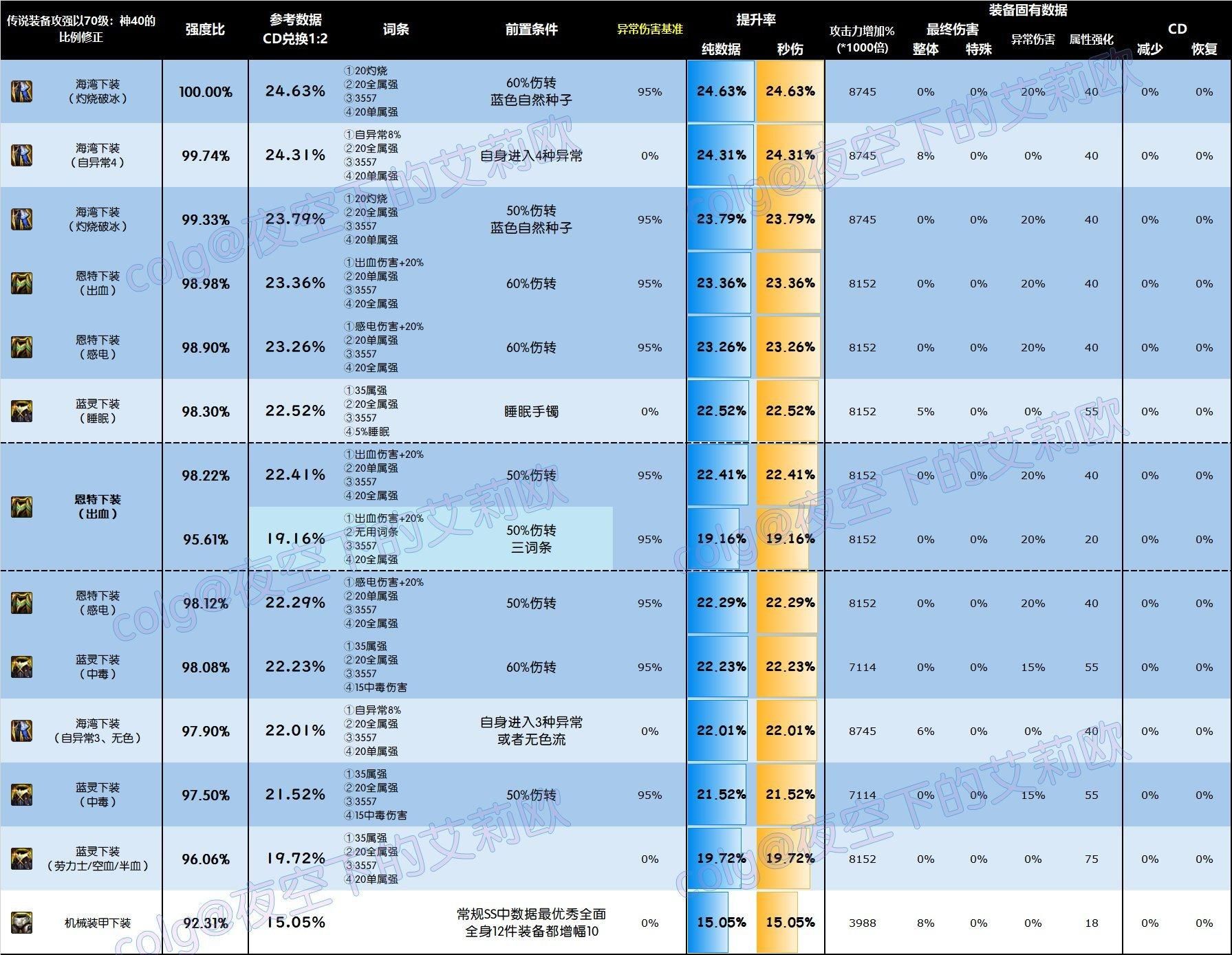Click the 99.33% strength ratio cell

click(205, 219)
